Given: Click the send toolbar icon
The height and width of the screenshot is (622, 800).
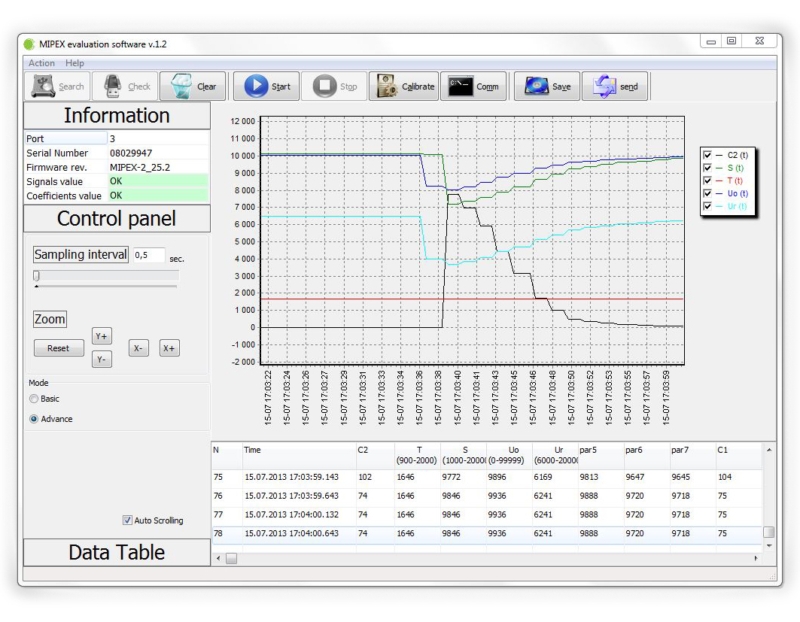Looking at the screenshot, I should click(605, 86).
